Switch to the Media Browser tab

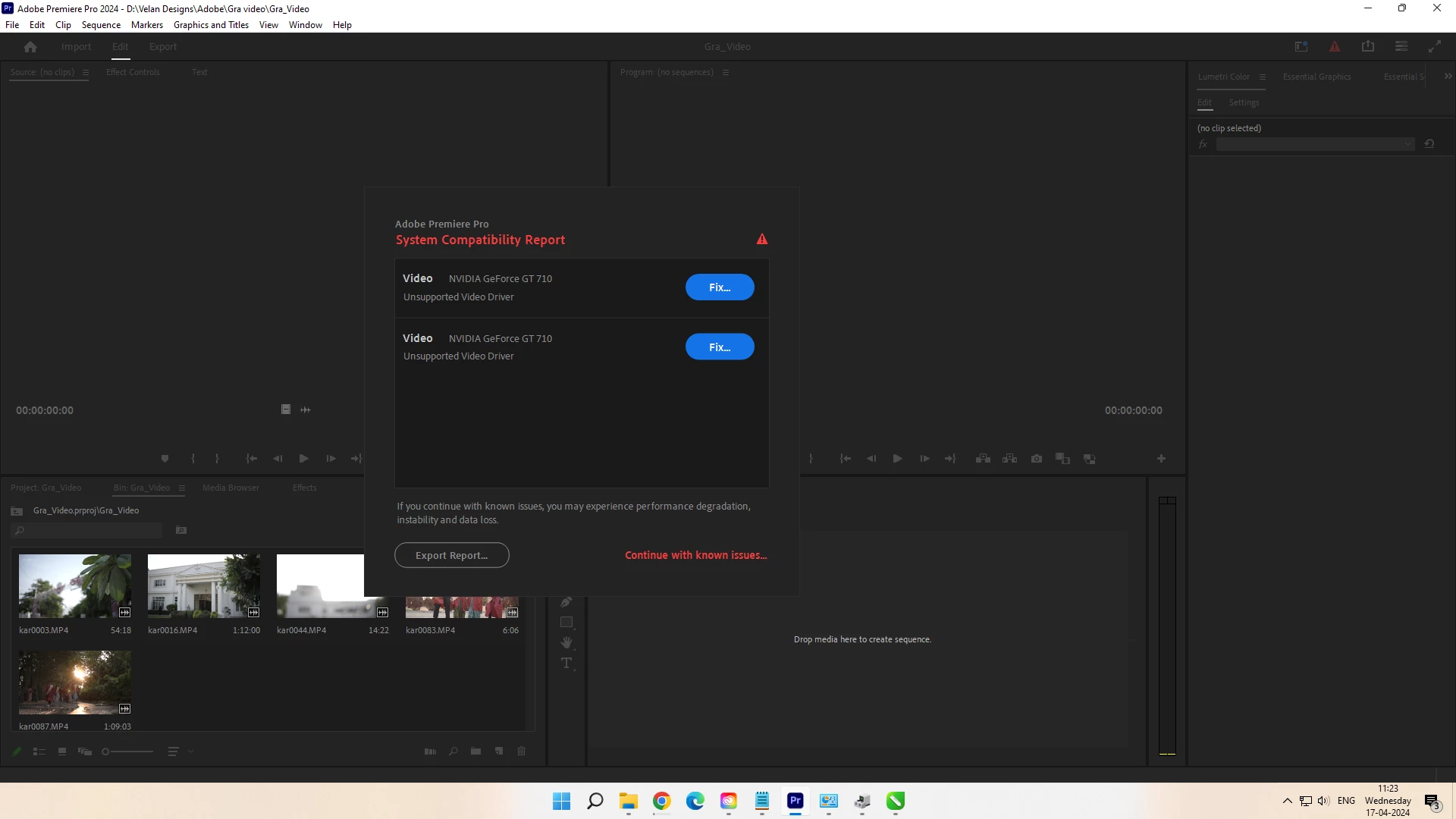click(x=231, y=488)
